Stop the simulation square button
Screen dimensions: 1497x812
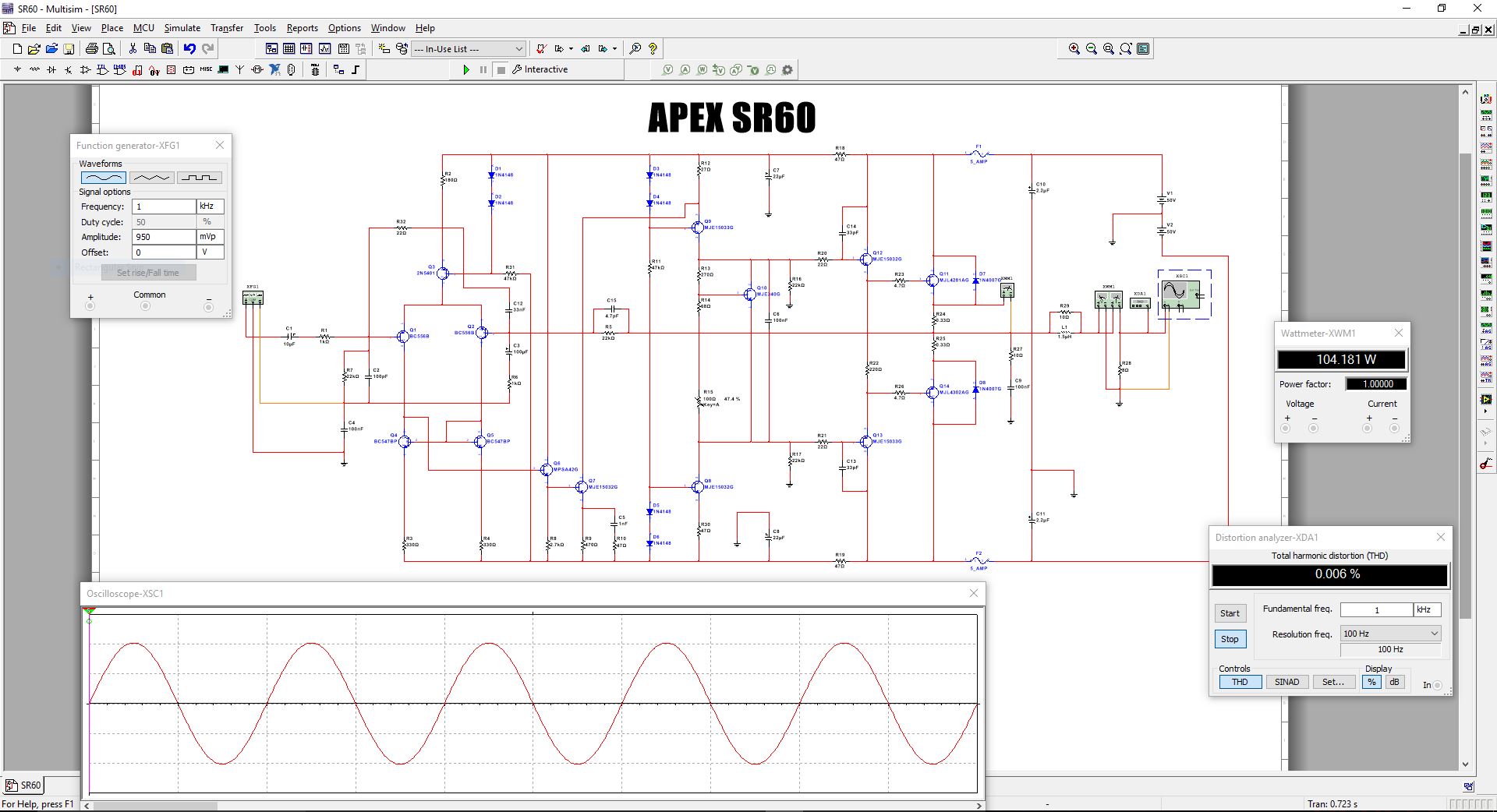[501, 69]
